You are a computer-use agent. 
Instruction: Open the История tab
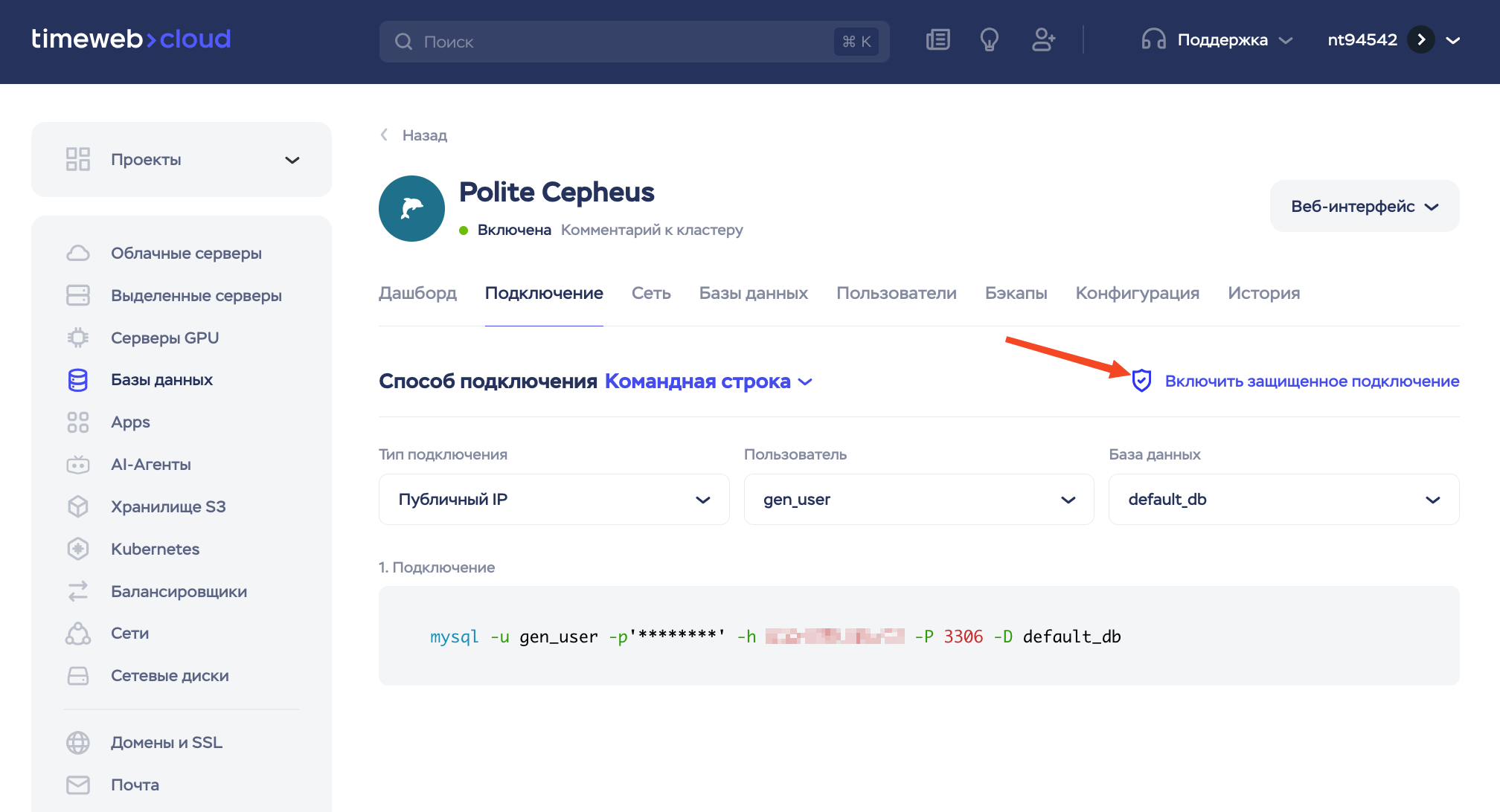[x=1263, y=293]
